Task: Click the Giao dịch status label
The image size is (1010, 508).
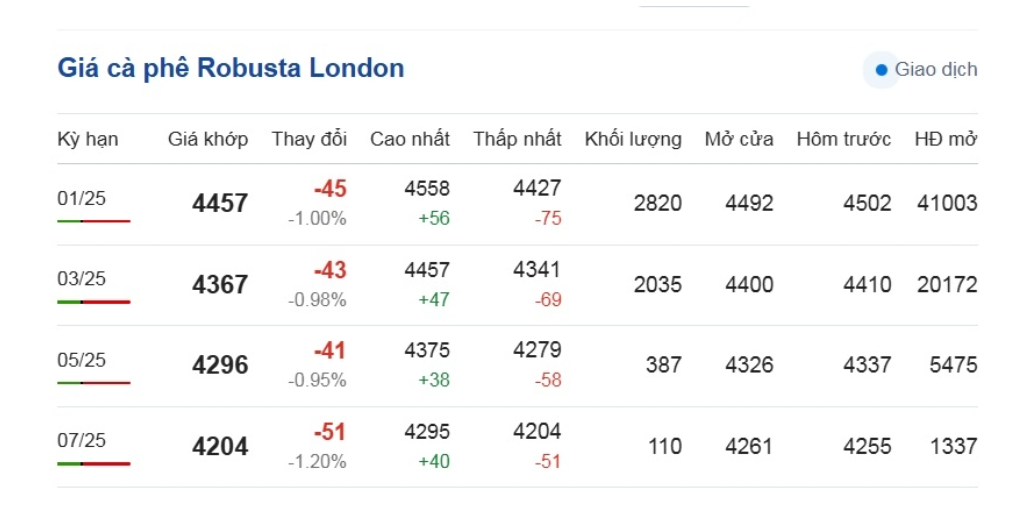Action: coord(935,70)
